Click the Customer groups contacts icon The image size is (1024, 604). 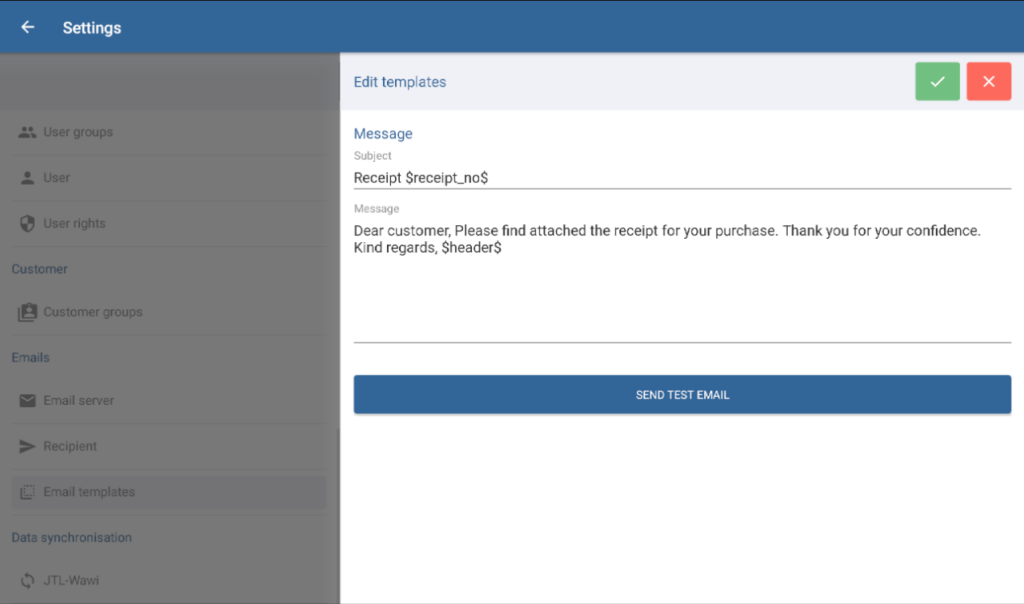coord(28,312)
